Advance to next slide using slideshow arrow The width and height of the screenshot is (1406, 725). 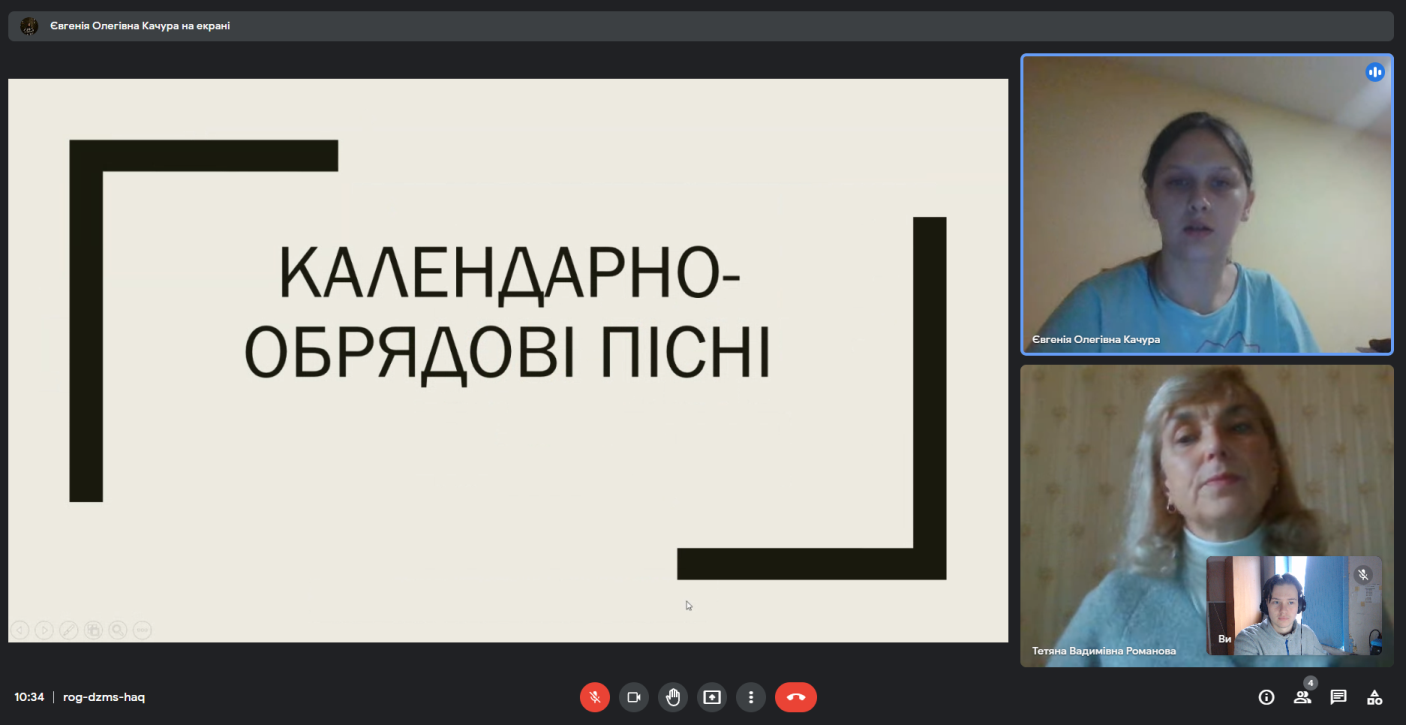[44, 630]
